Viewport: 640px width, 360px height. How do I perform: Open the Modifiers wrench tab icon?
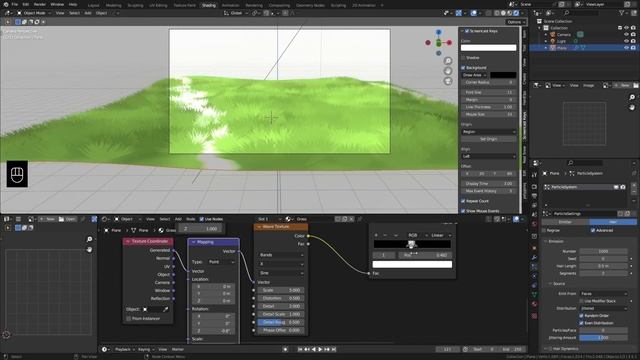534,258
